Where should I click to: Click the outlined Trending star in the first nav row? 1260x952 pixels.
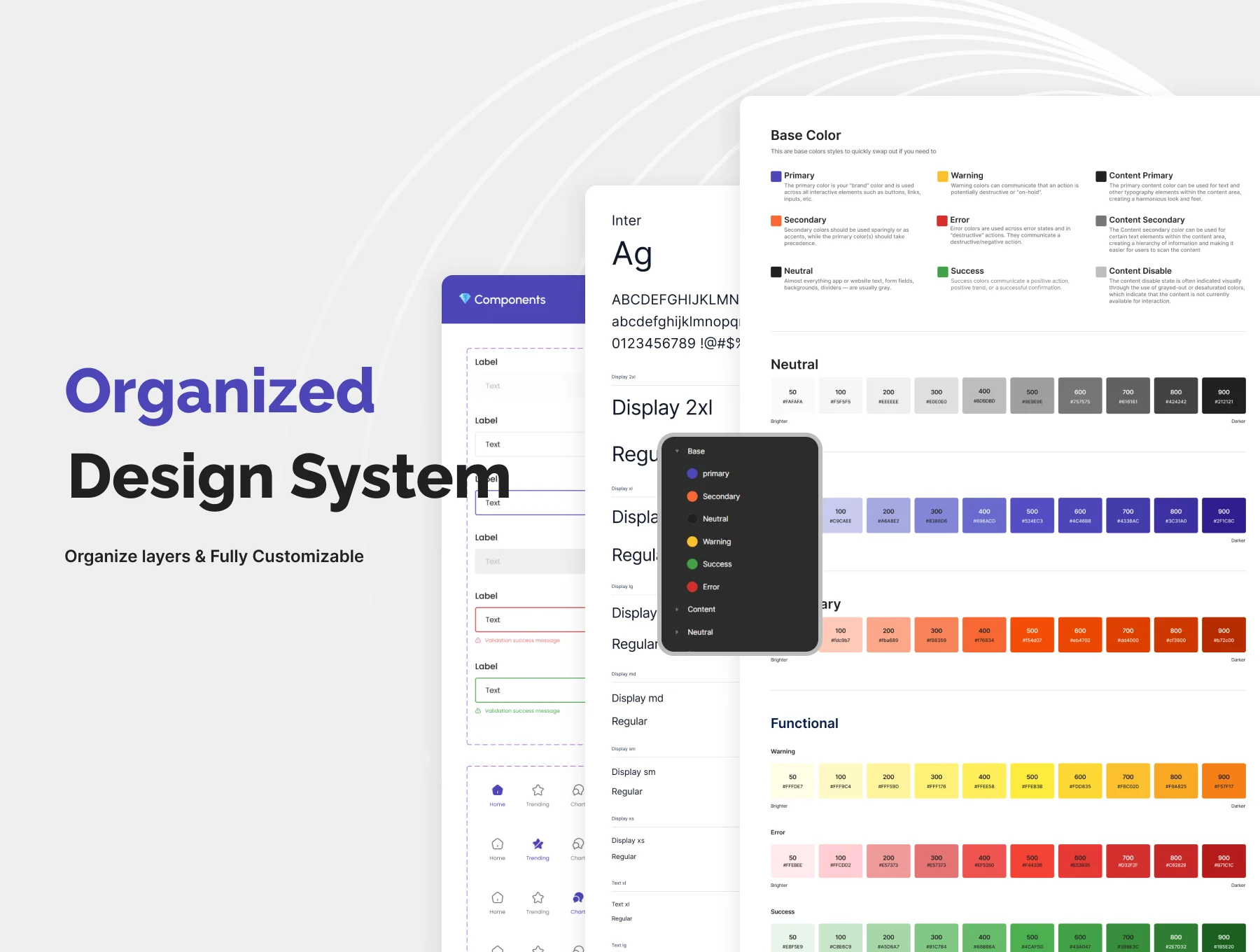tap(538, 790)
